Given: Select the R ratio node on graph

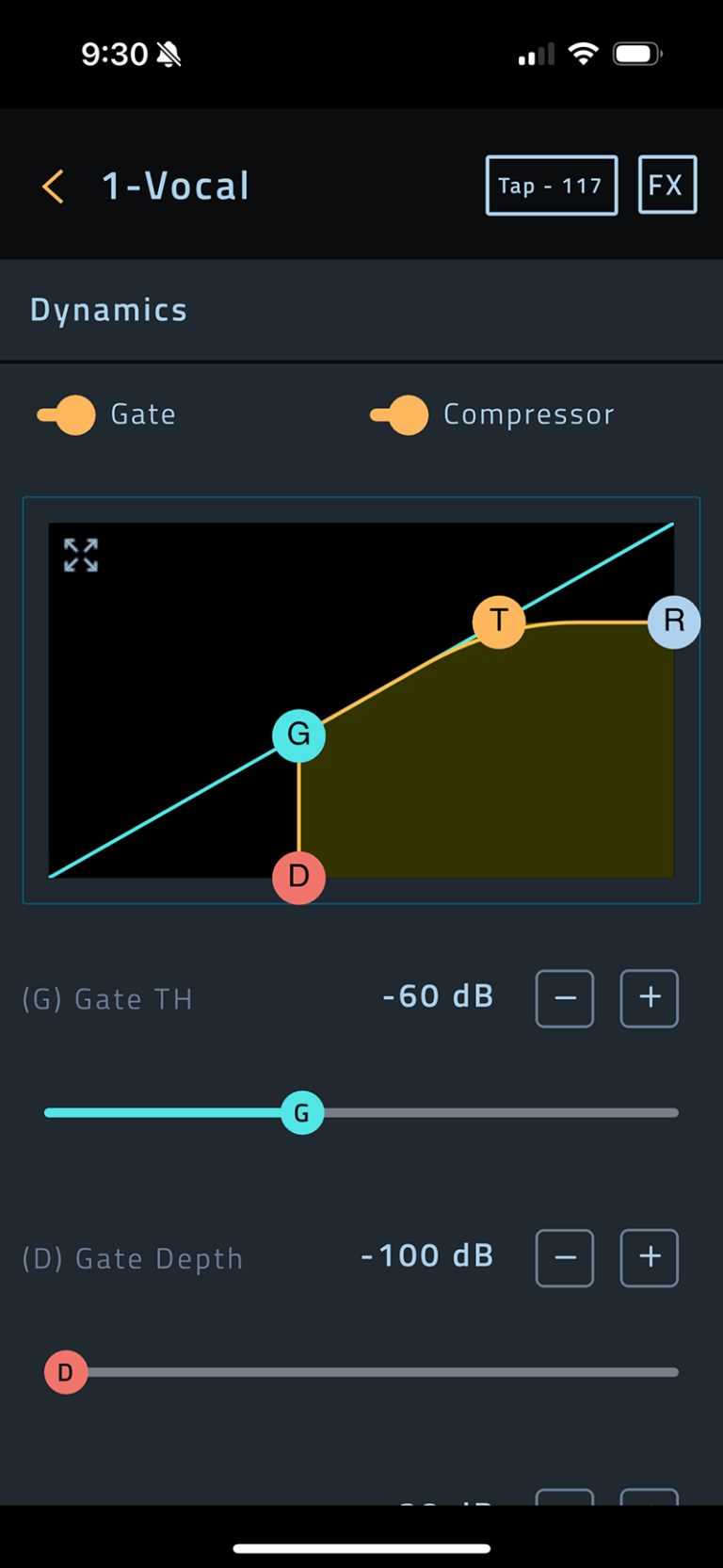Looking at the screenshot, I should click(674, 622).
